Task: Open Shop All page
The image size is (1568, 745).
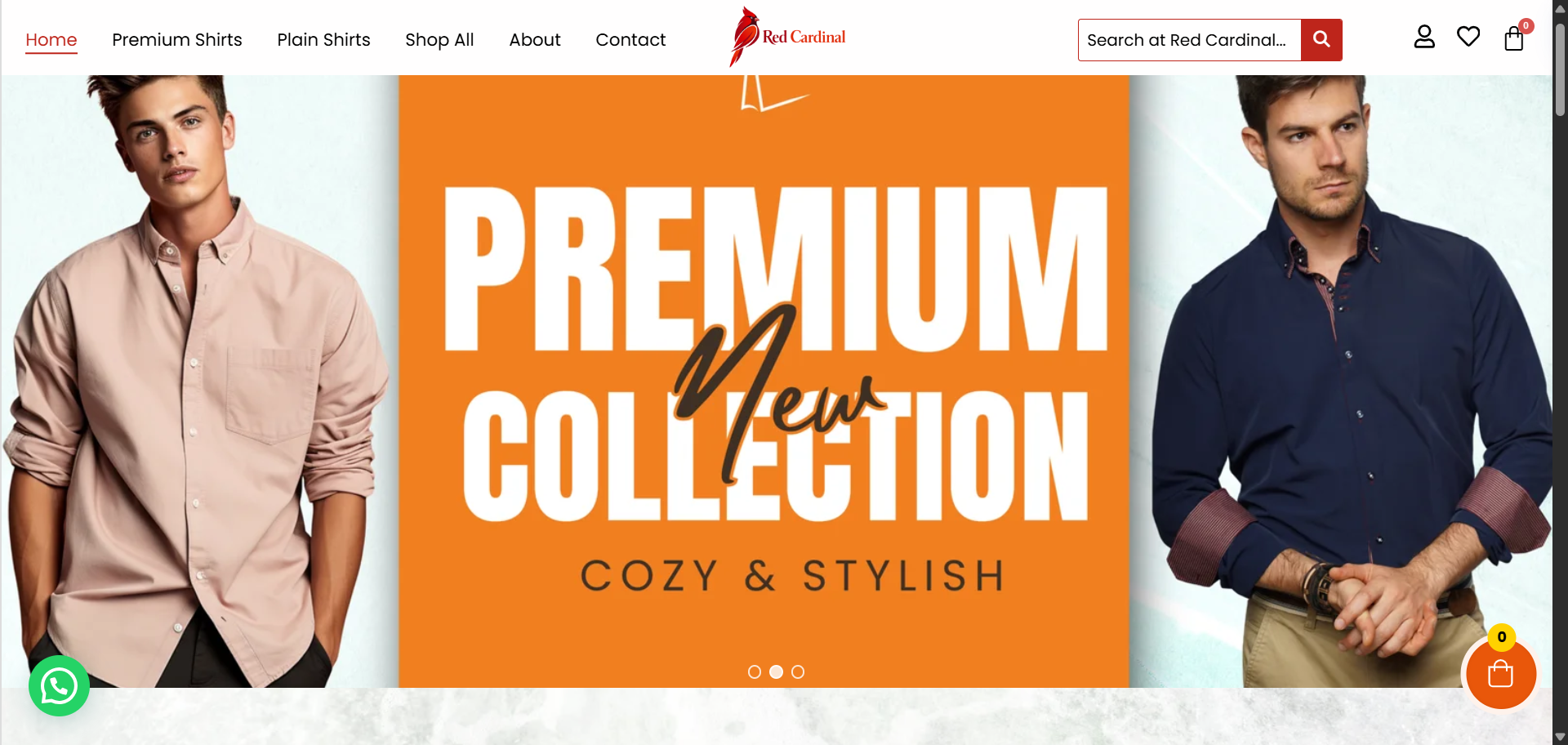Action: coord(439,40)
